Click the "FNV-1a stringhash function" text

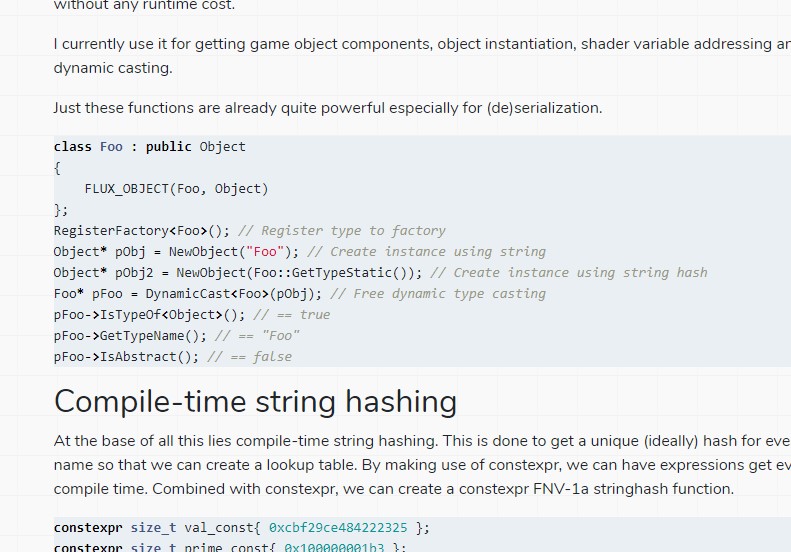[633, 489]
